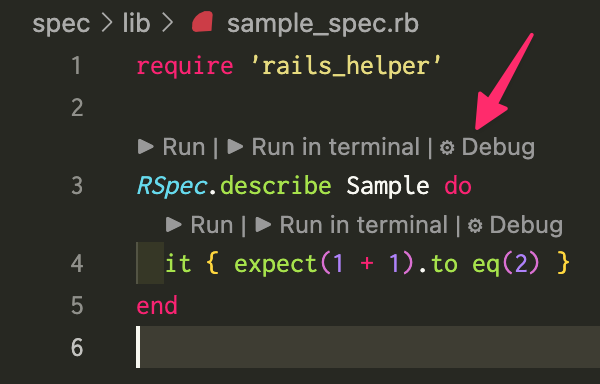Click the gear icon of describe Debug

[x=447, y=148]
